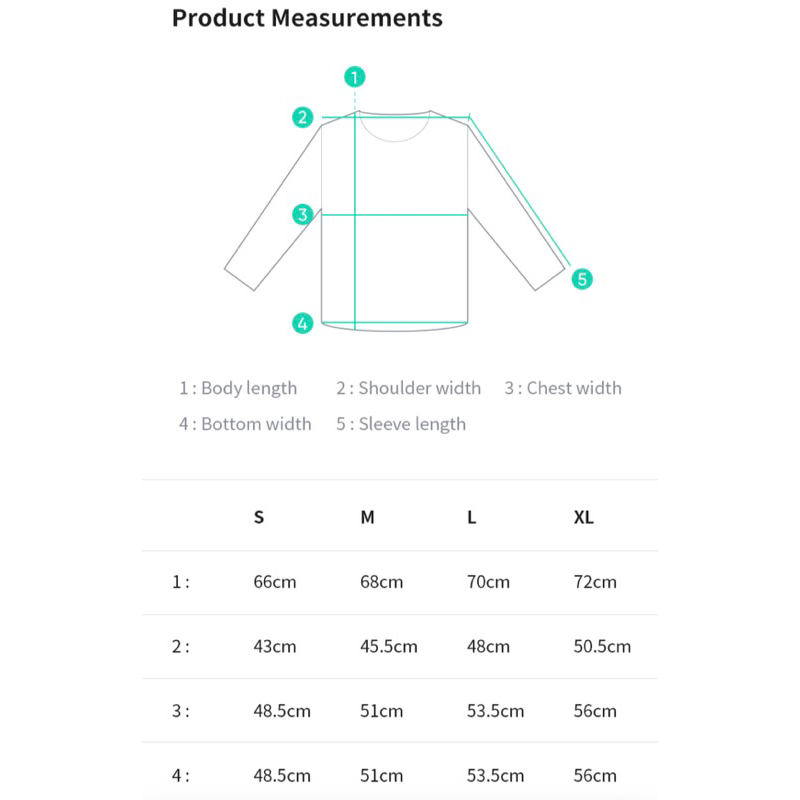Click the "4 : Bottom width" legend label
Viewport: 800px width, 800px height.
245,424
